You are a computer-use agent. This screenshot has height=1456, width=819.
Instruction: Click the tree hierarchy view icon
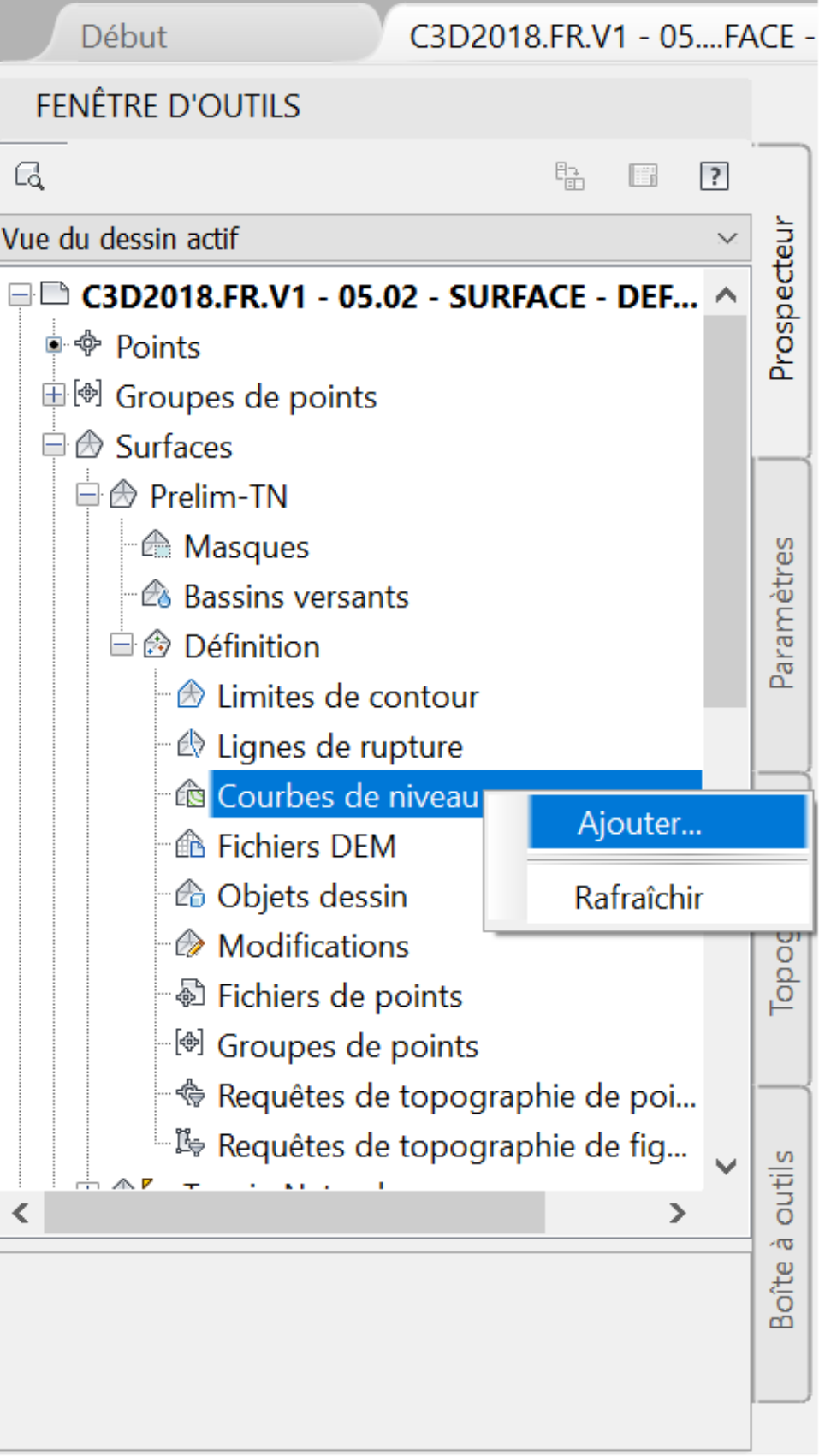tap(569, 176)
